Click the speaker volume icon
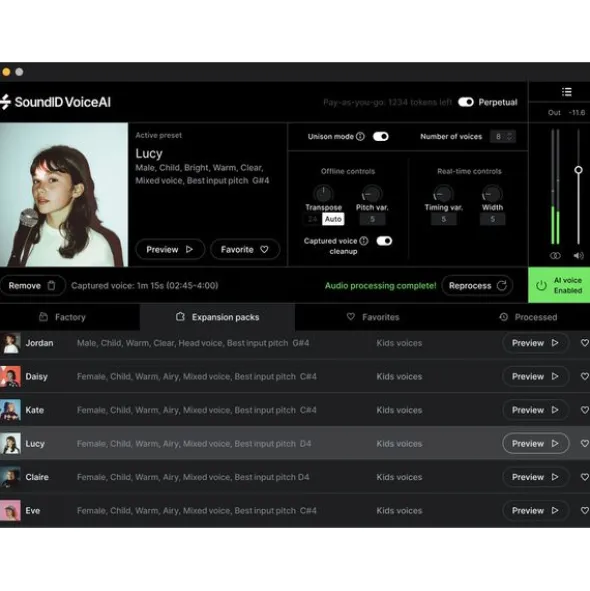 point(578,256)
